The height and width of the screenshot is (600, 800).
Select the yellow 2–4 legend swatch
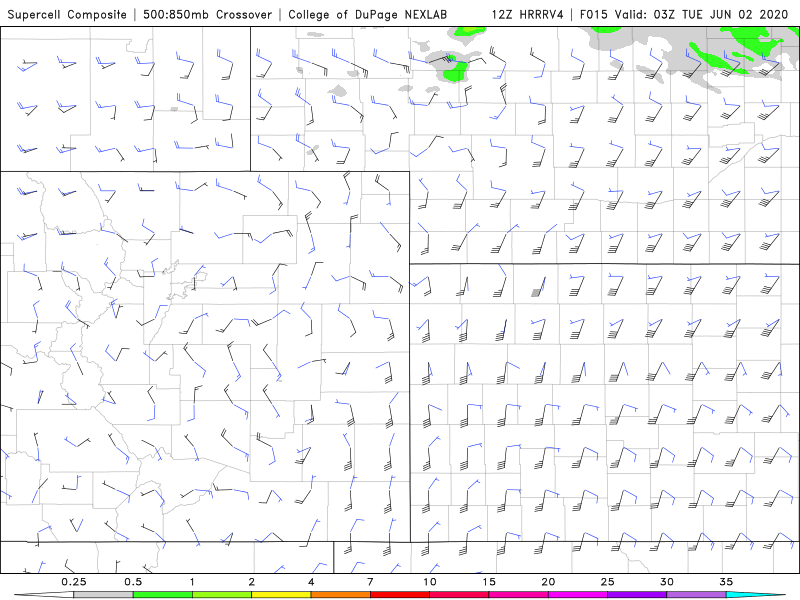pyautogui.click(x=281, y=595)
